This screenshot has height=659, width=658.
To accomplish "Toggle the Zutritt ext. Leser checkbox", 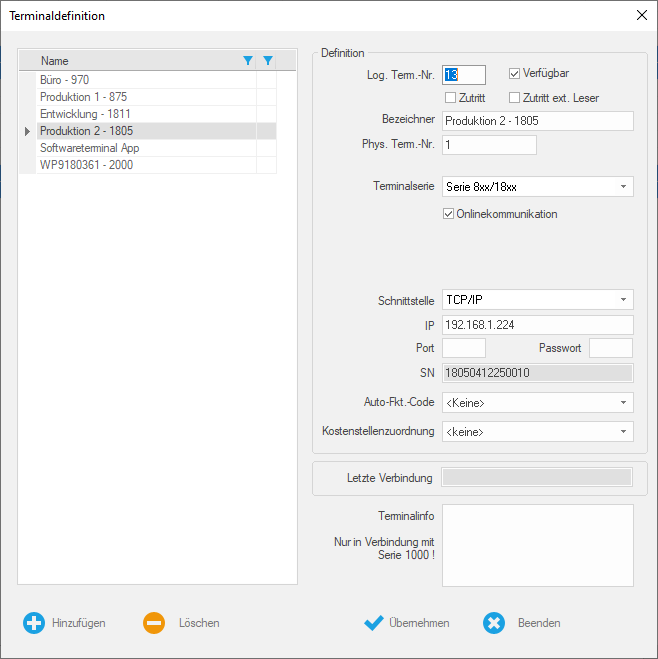I will (515, 97).
